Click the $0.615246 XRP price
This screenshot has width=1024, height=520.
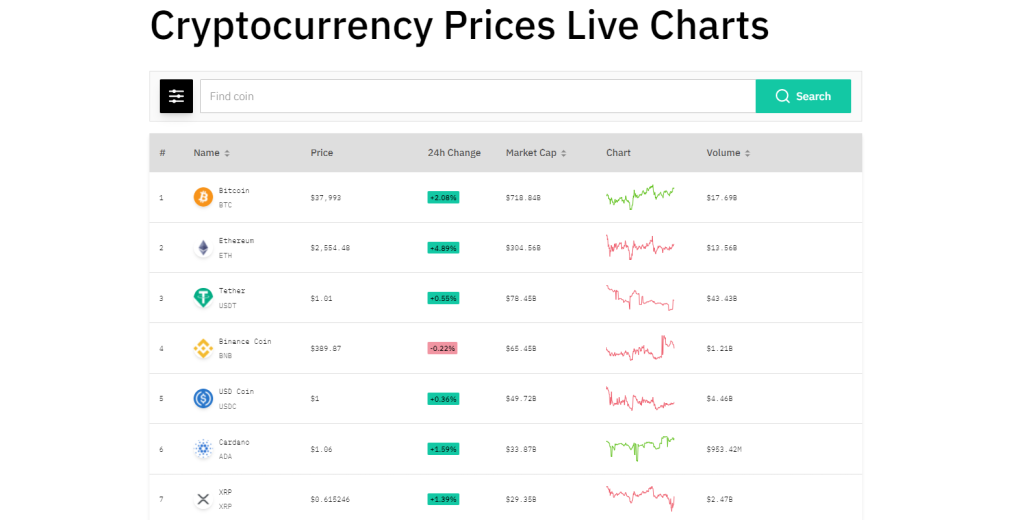coord(330,499)
